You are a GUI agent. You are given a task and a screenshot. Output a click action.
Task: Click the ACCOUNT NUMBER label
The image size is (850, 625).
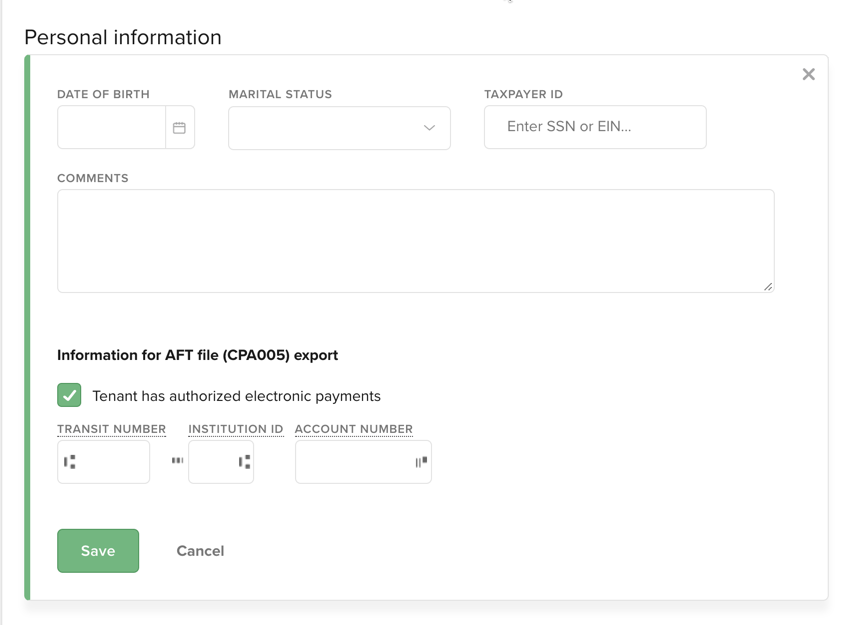click(353, 428)
